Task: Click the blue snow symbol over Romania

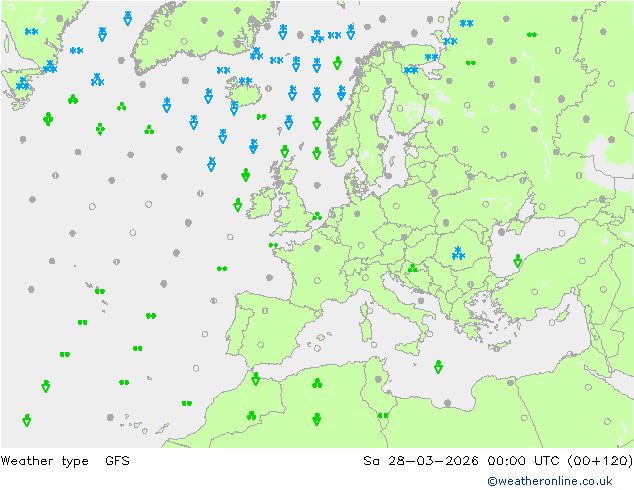Action: [x=458, y=253]
